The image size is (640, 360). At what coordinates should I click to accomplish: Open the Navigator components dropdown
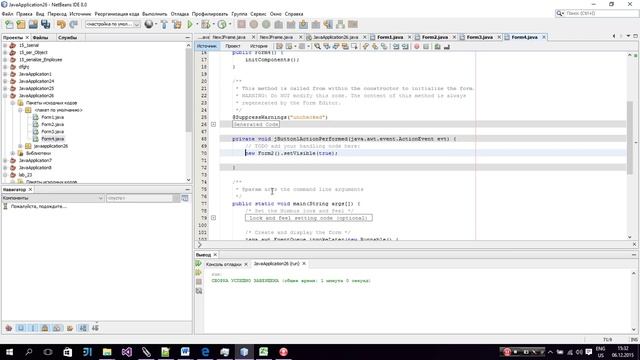click(x=53, y=198)
